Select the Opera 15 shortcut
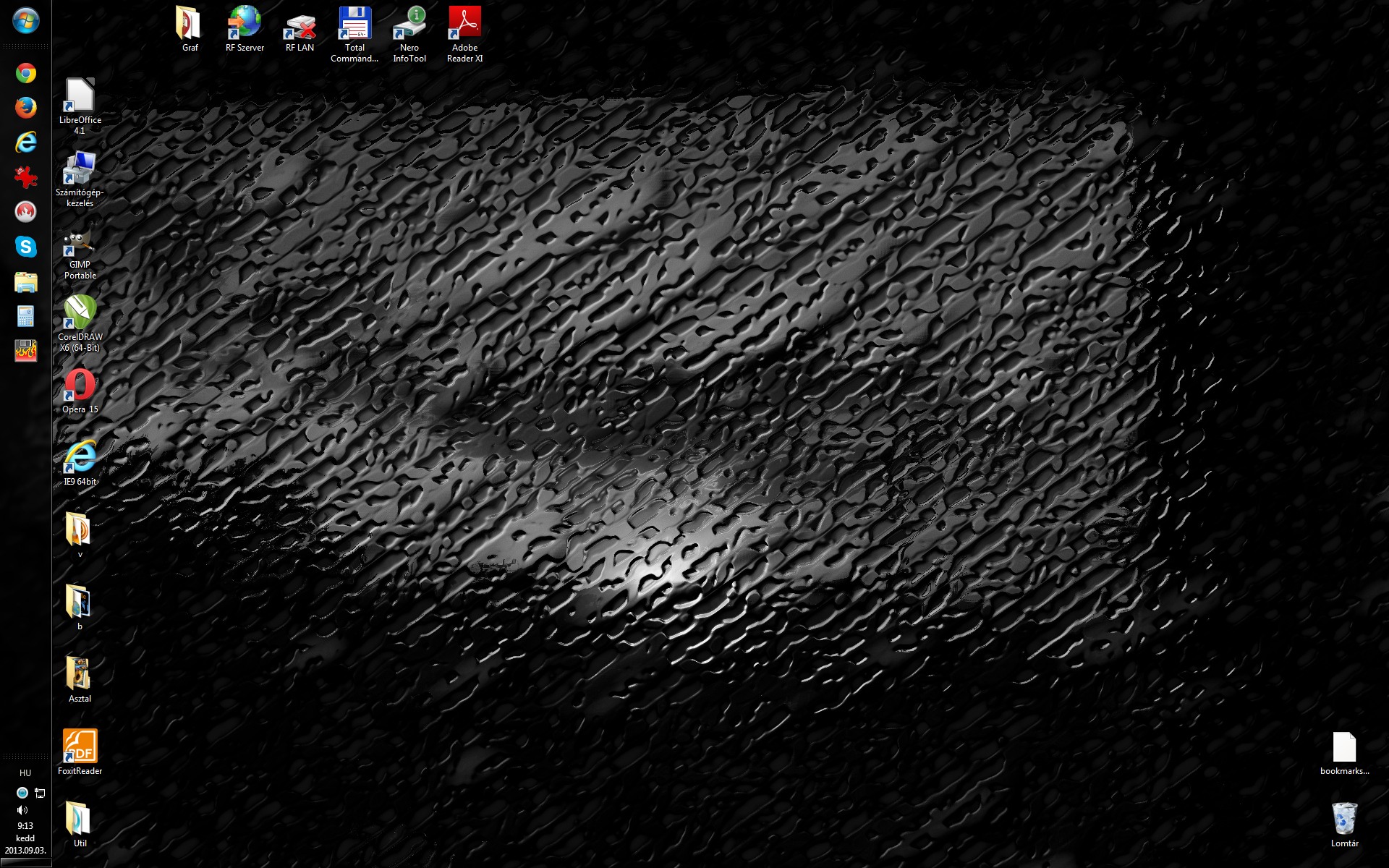Image resolution: width=1389 pixels, height=868 pixels. coord(80,391)
